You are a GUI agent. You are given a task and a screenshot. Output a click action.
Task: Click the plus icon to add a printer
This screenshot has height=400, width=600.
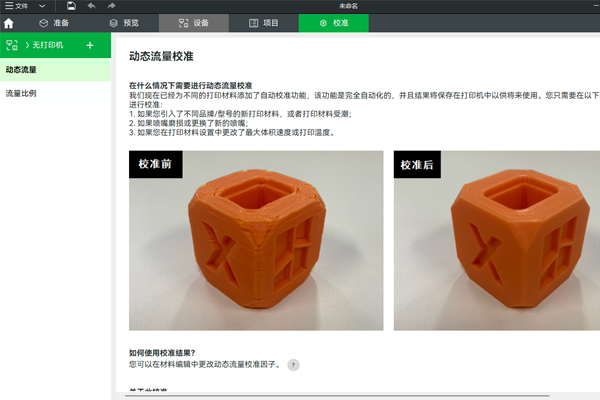coord(90,45)
